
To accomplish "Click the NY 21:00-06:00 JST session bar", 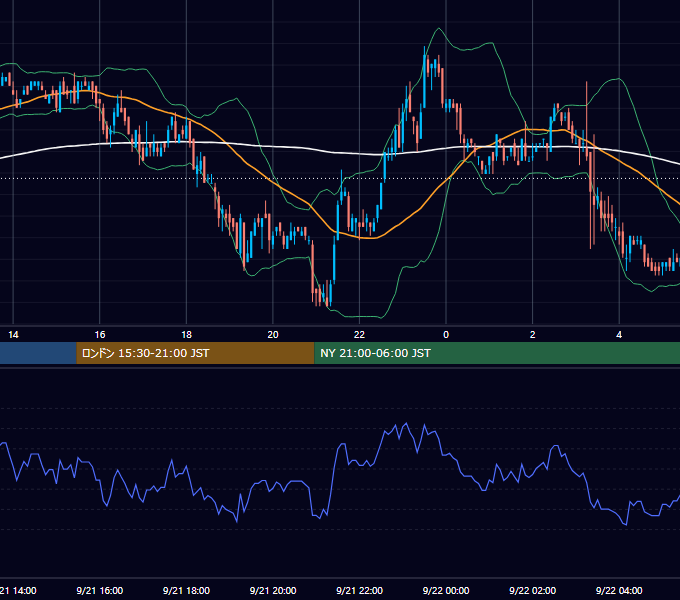I will tap(497, 353).
